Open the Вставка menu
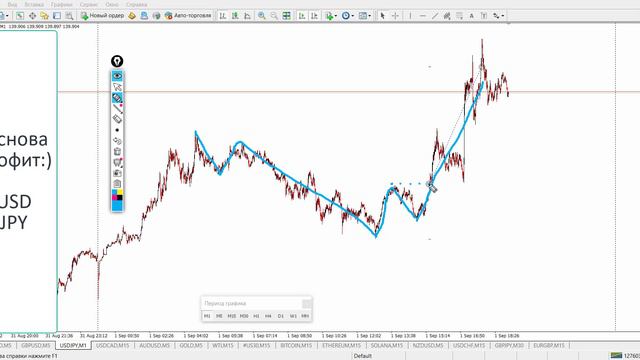The width and height of the screenshot is (640, 360). point(34,4)
